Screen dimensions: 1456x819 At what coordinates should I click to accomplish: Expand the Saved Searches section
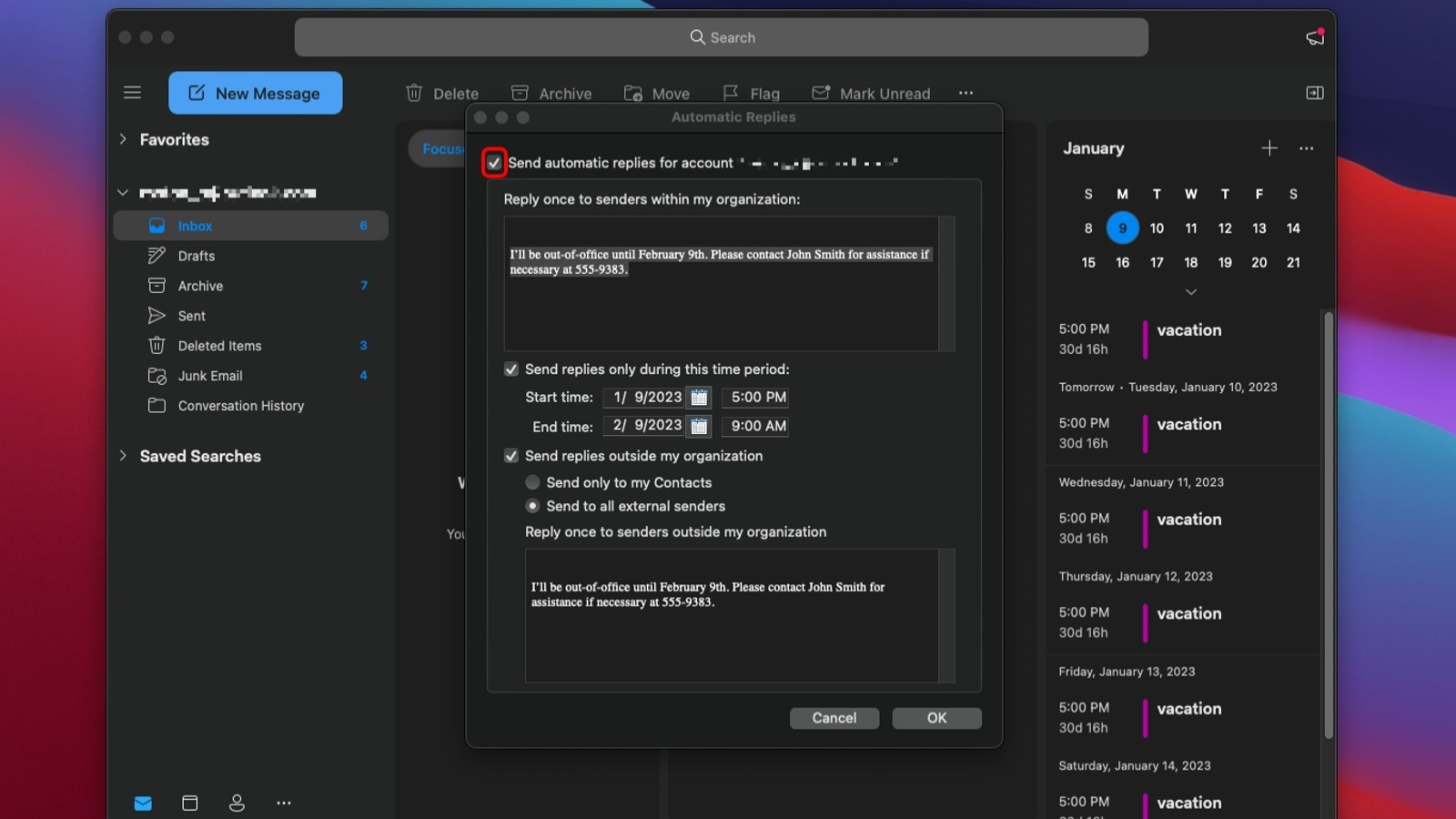click(123, 456)
